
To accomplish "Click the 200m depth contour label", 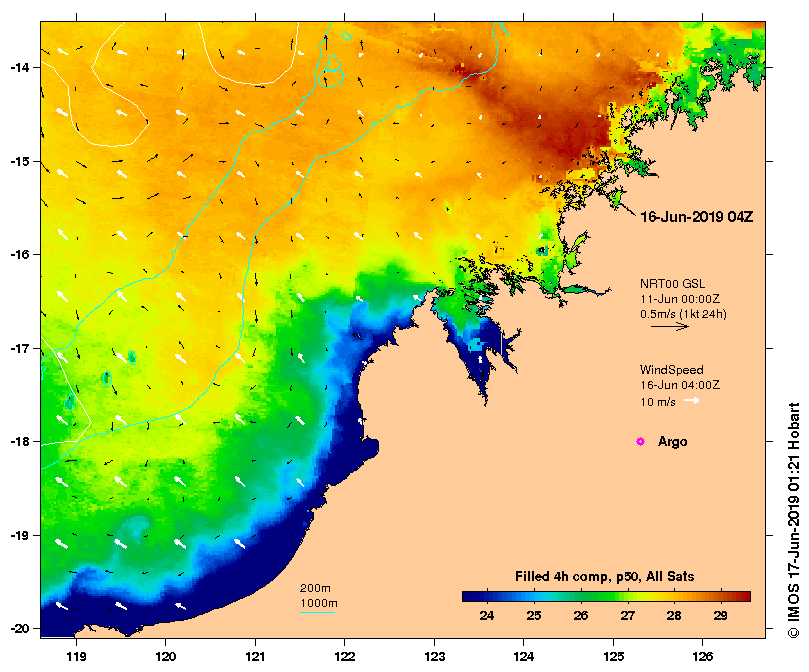I will [x=315, y=588].
